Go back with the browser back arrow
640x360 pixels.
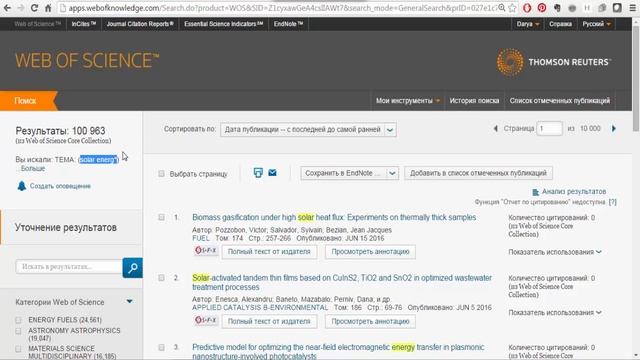tap(7, 8)
